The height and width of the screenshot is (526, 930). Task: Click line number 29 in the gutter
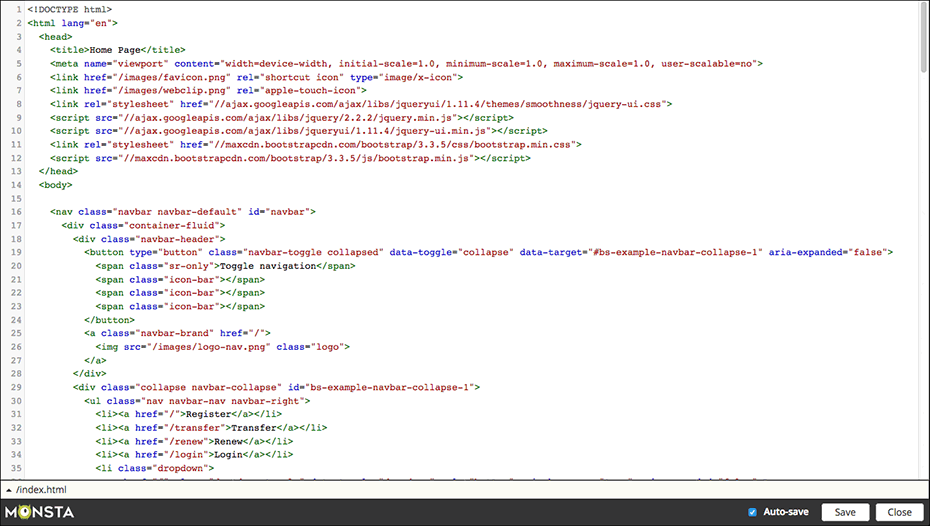click(16, 387)
